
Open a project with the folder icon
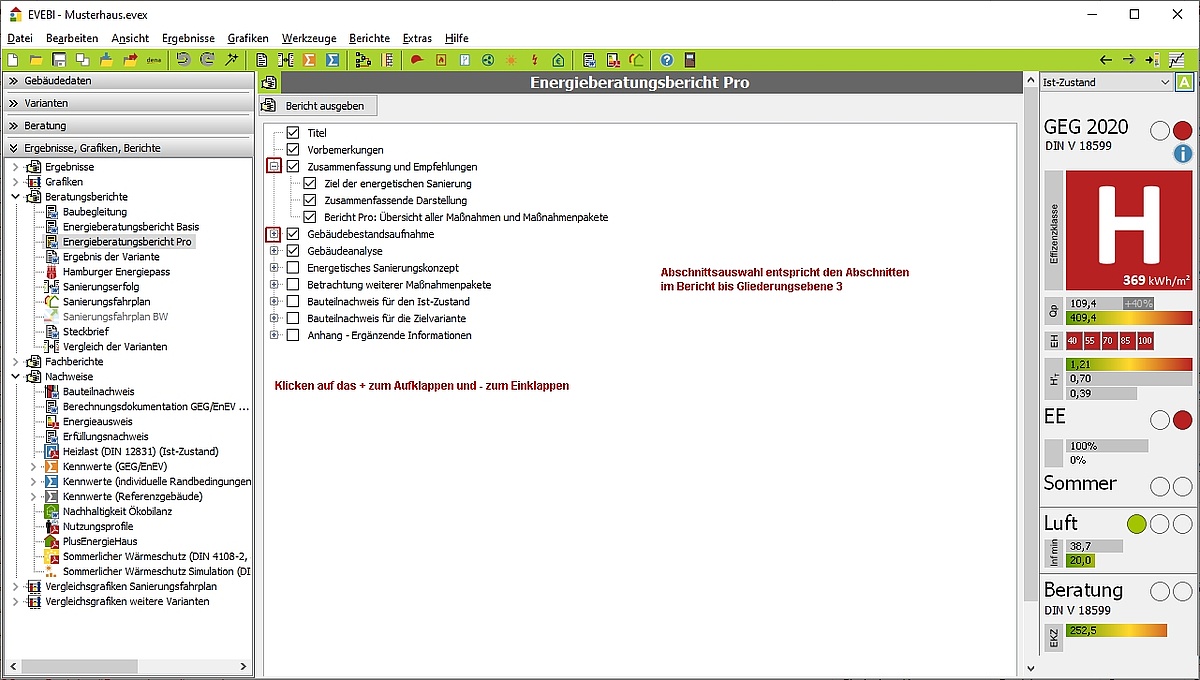click(x=36, y=60)
